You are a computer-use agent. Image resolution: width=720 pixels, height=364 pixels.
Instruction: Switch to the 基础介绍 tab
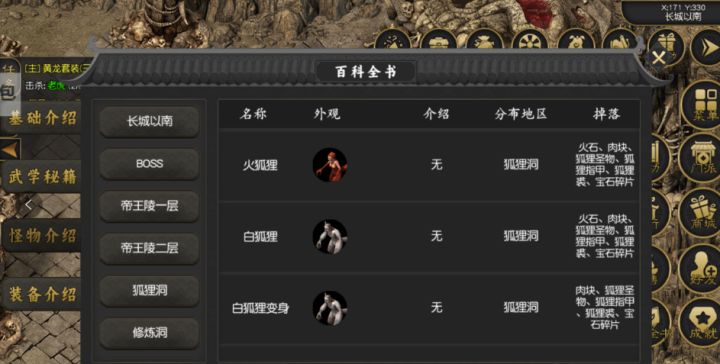(x=42, y=118)
